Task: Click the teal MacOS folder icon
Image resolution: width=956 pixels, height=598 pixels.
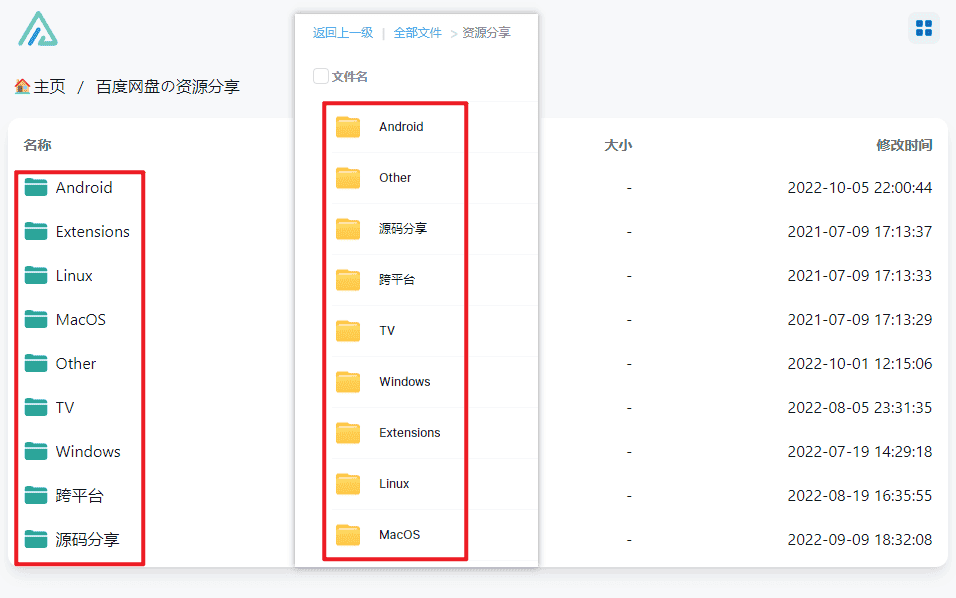Action: click(36, 319)
